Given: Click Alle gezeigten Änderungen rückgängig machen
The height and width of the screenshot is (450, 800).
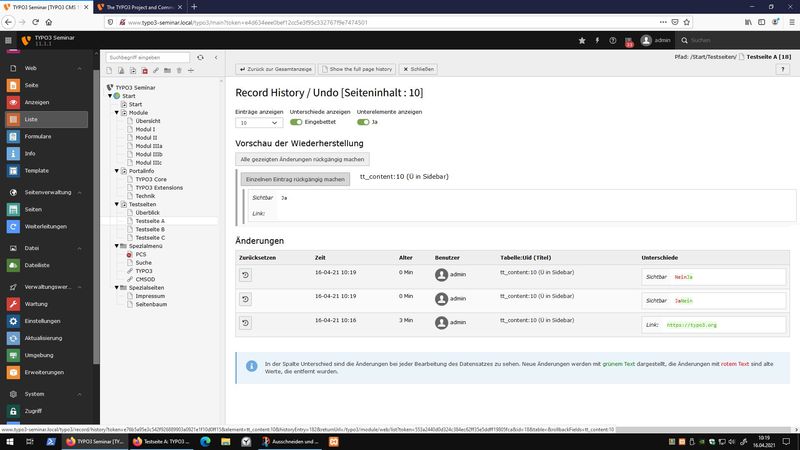Looking at the screenshot, I should pos(302,159).
